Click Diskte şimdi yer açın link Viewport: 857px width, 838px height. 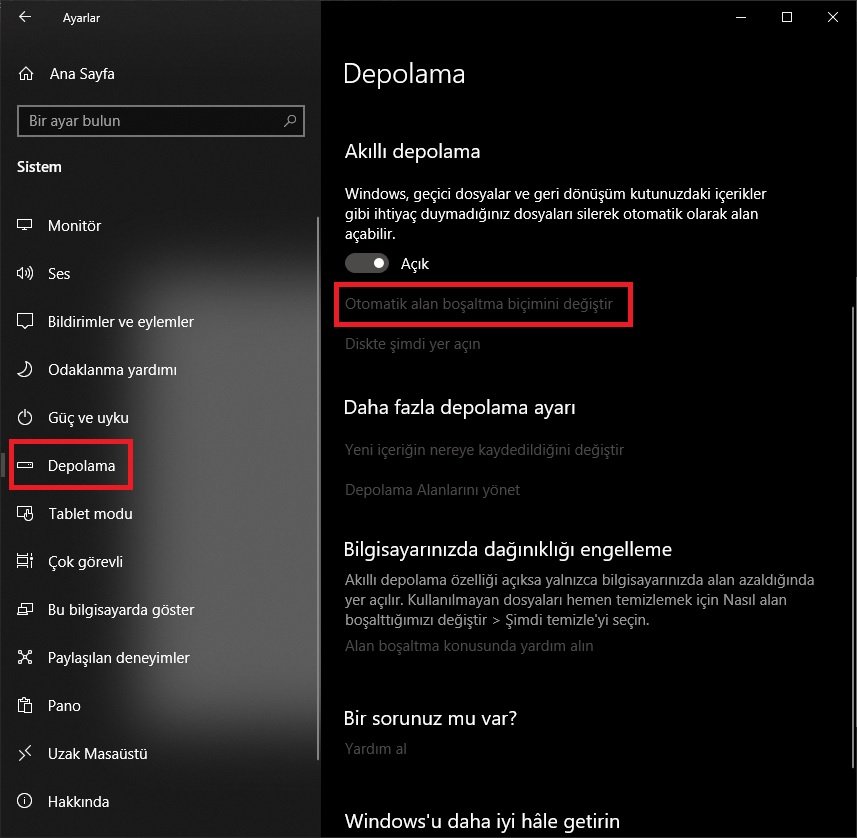point(412,344)
